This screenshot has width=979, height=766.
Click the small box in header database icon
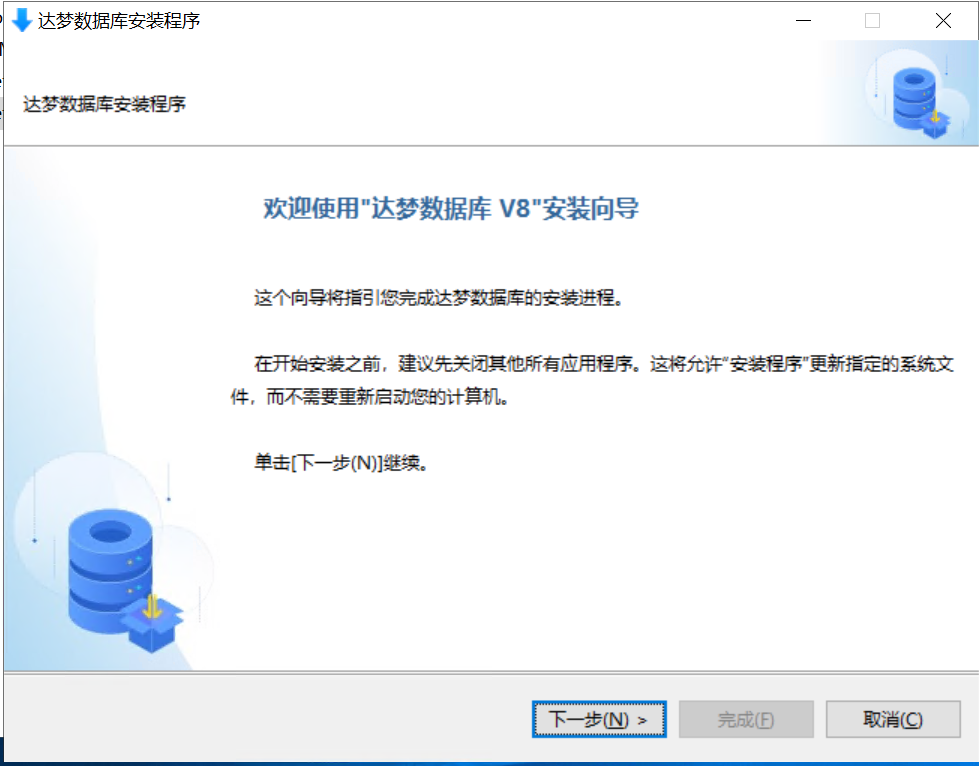(935, 124)
